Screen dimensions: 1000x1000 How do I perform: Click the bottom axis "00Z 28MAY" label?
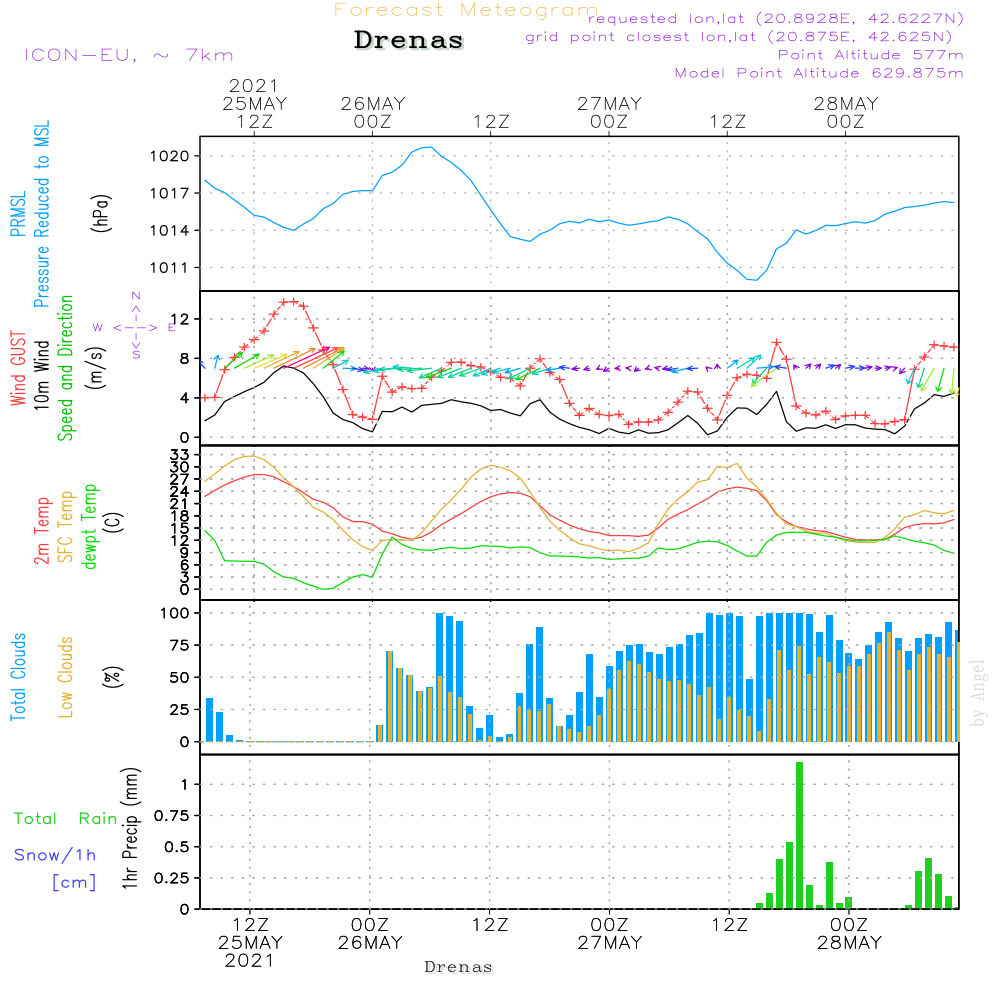849,934
